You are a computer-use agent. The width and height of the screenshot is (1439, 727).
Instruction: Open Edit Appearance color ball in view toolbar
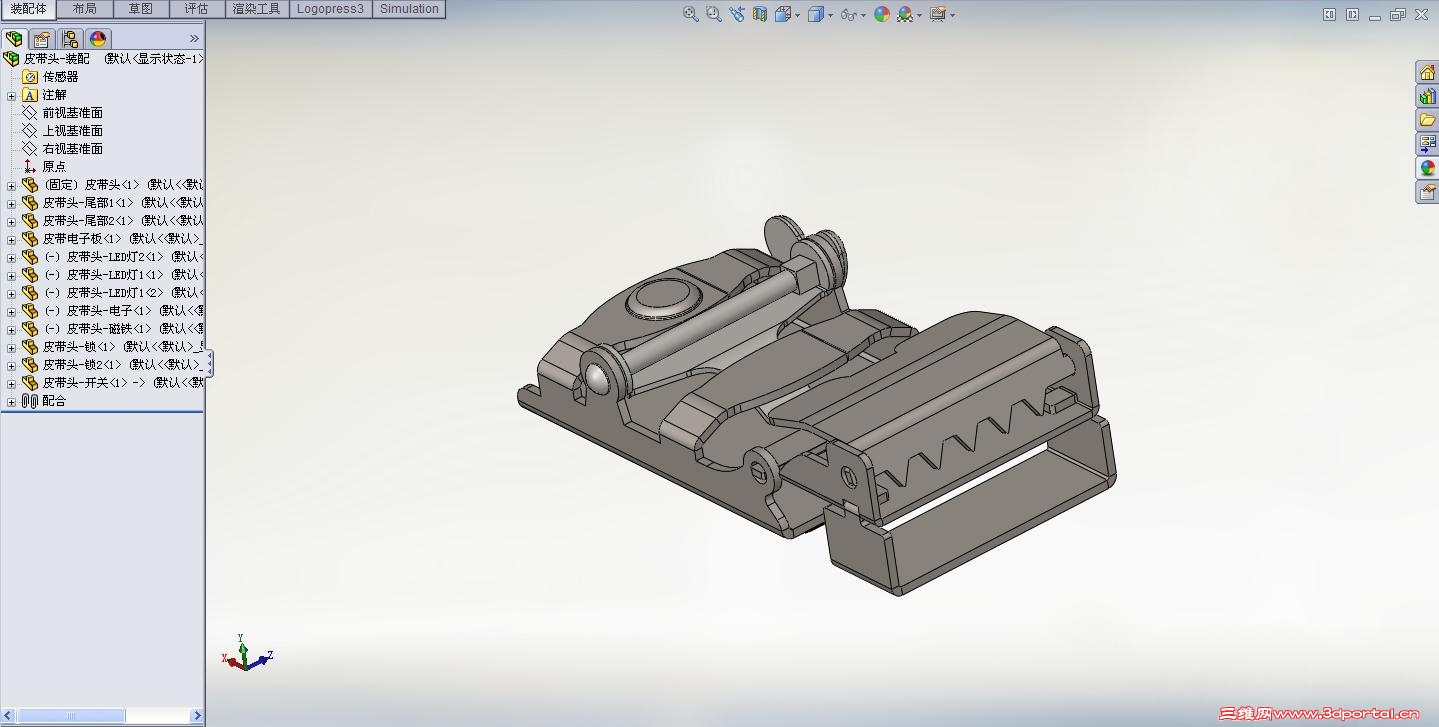(x=882, y=14)
